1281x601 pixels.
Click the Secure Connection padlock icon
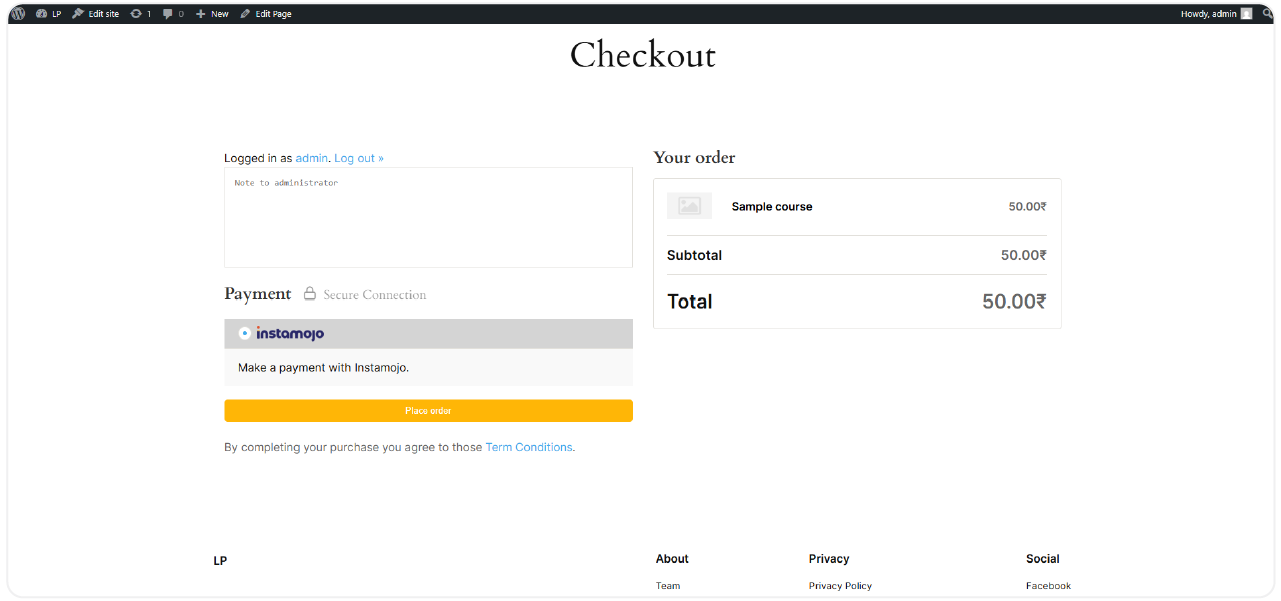click(310, 294)
